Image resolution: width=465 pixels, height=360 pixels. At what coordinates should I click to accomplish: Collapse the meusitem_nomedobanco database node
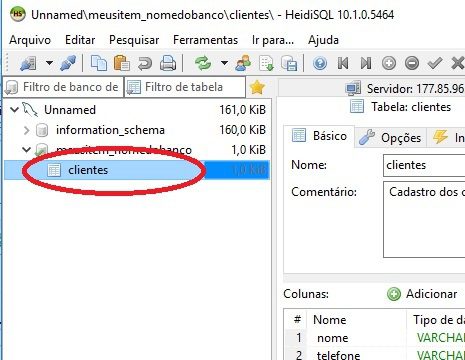(26, 149)
